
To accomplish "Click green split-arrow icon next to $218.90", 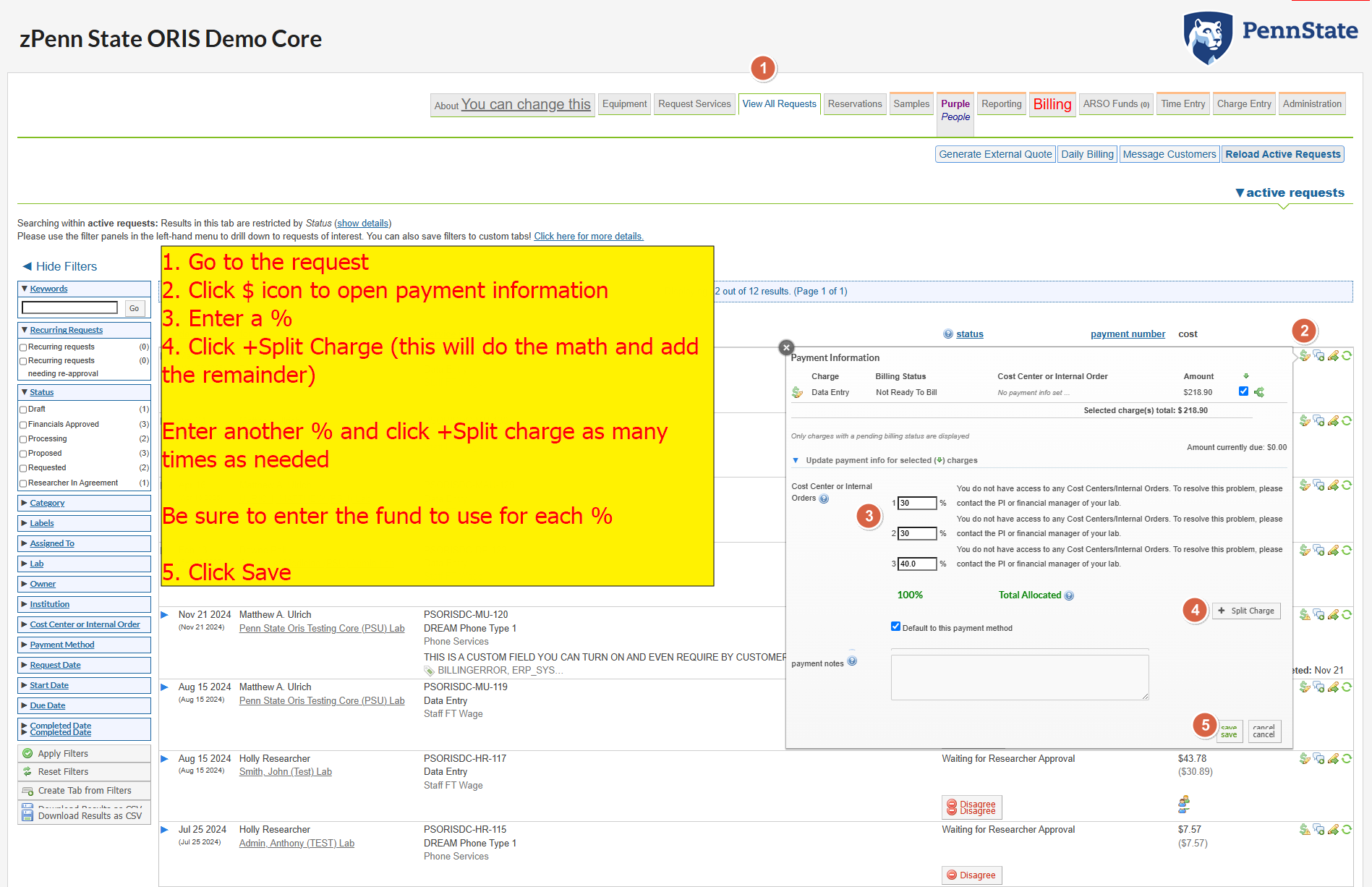I will (1259, 392).
